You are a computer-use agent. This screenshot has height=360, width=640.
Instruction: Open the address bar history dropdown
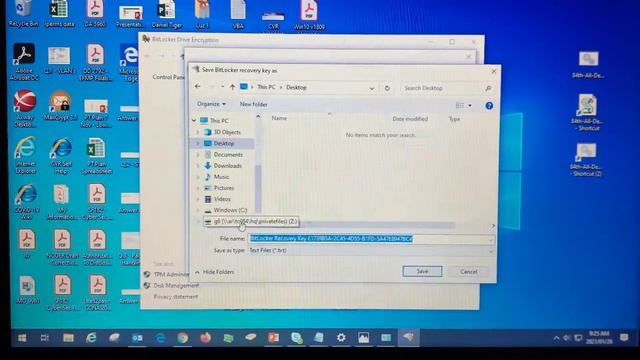[371, 88]
